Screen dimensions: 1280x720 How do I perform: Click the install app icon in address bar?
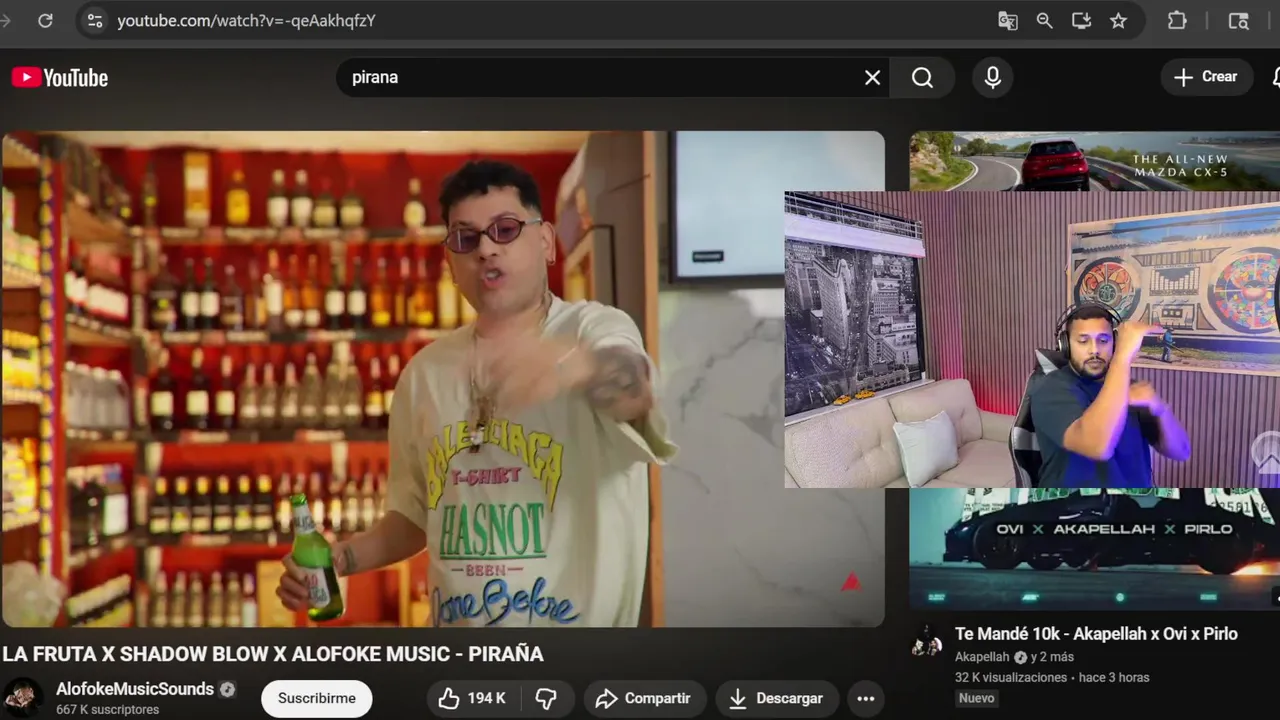pyautogui.click(x=1081, y=20)
